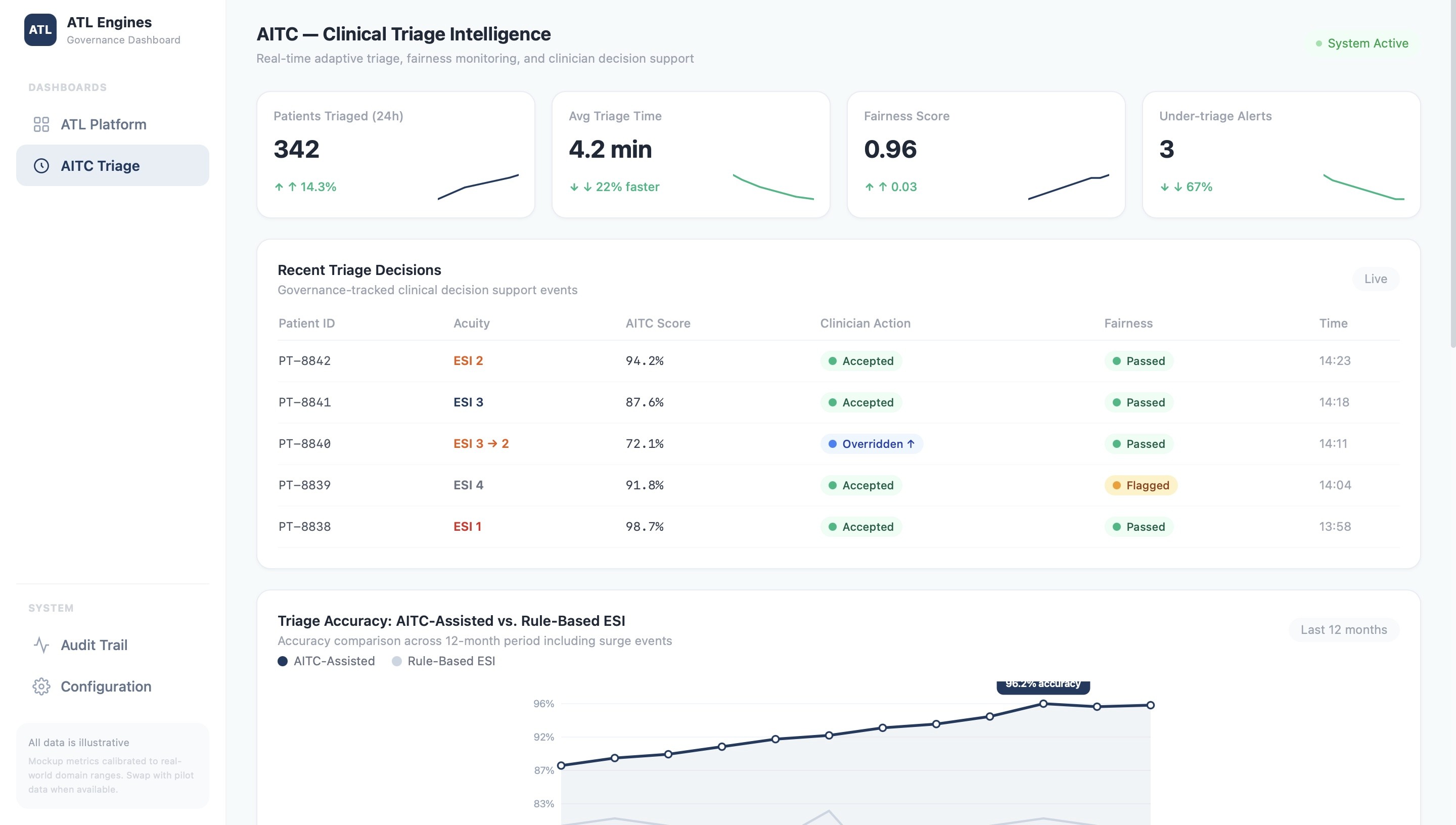Sort by the AITC Score column header
Screen dimensions: 1456x825
(x=657, y=323)
